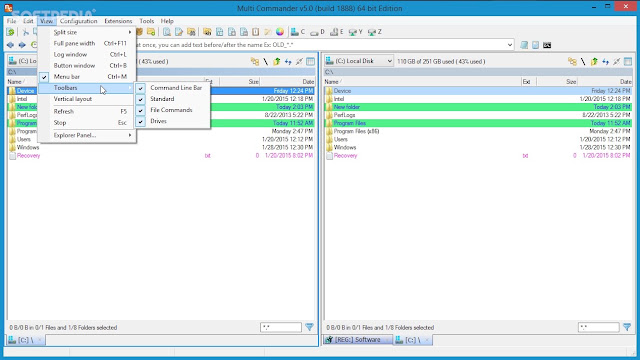Open the color wheel icon in the toolbar
The width and height of the screenshot is (640, 360).
point(280,32)
